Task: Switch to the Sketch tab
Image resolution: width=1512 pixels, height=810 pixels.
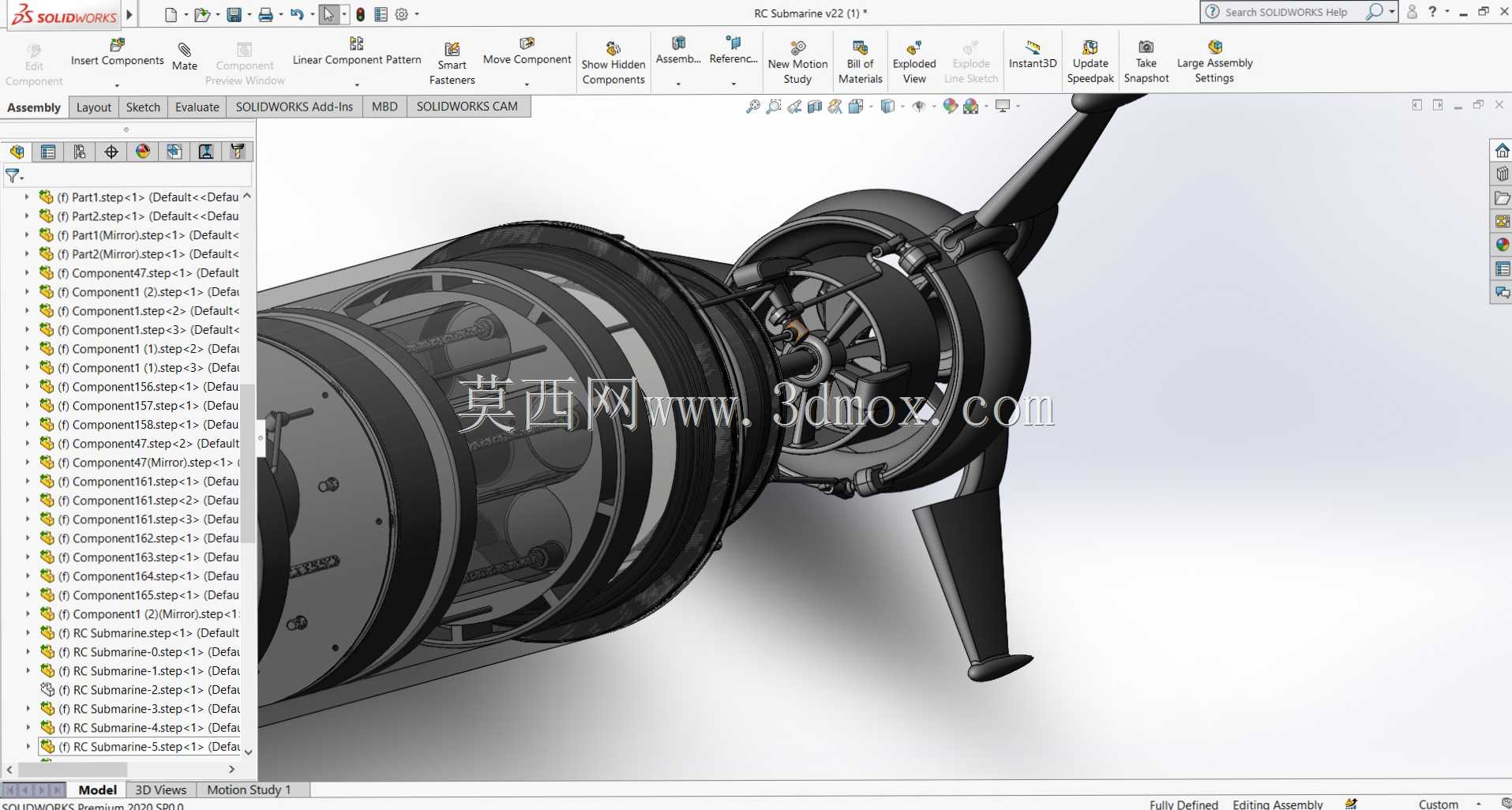Action: pos(143,107)
